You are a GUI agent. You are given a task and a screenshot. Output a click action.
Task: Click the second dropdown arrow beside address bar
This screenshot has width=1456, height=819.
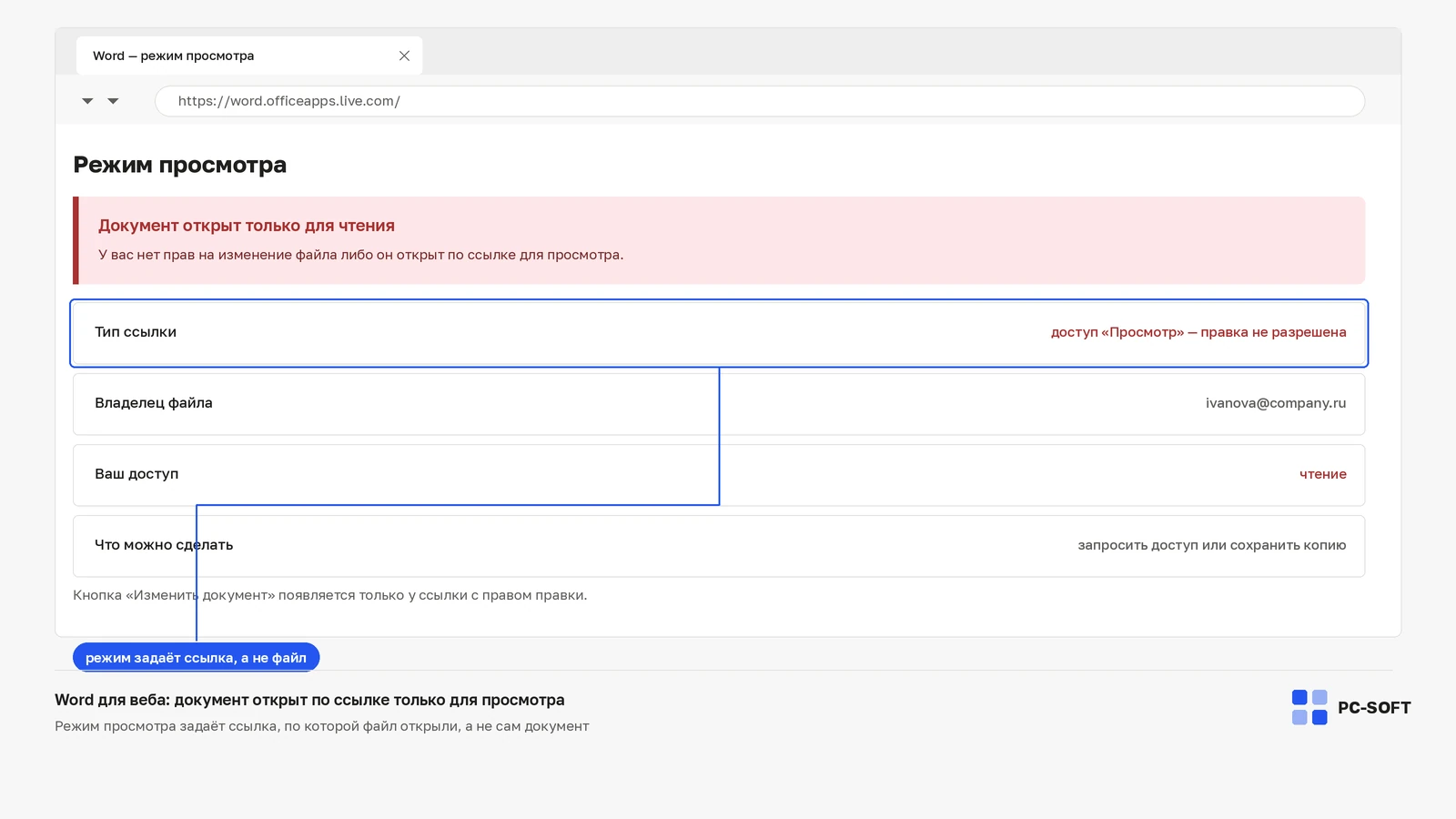(113, 101)
